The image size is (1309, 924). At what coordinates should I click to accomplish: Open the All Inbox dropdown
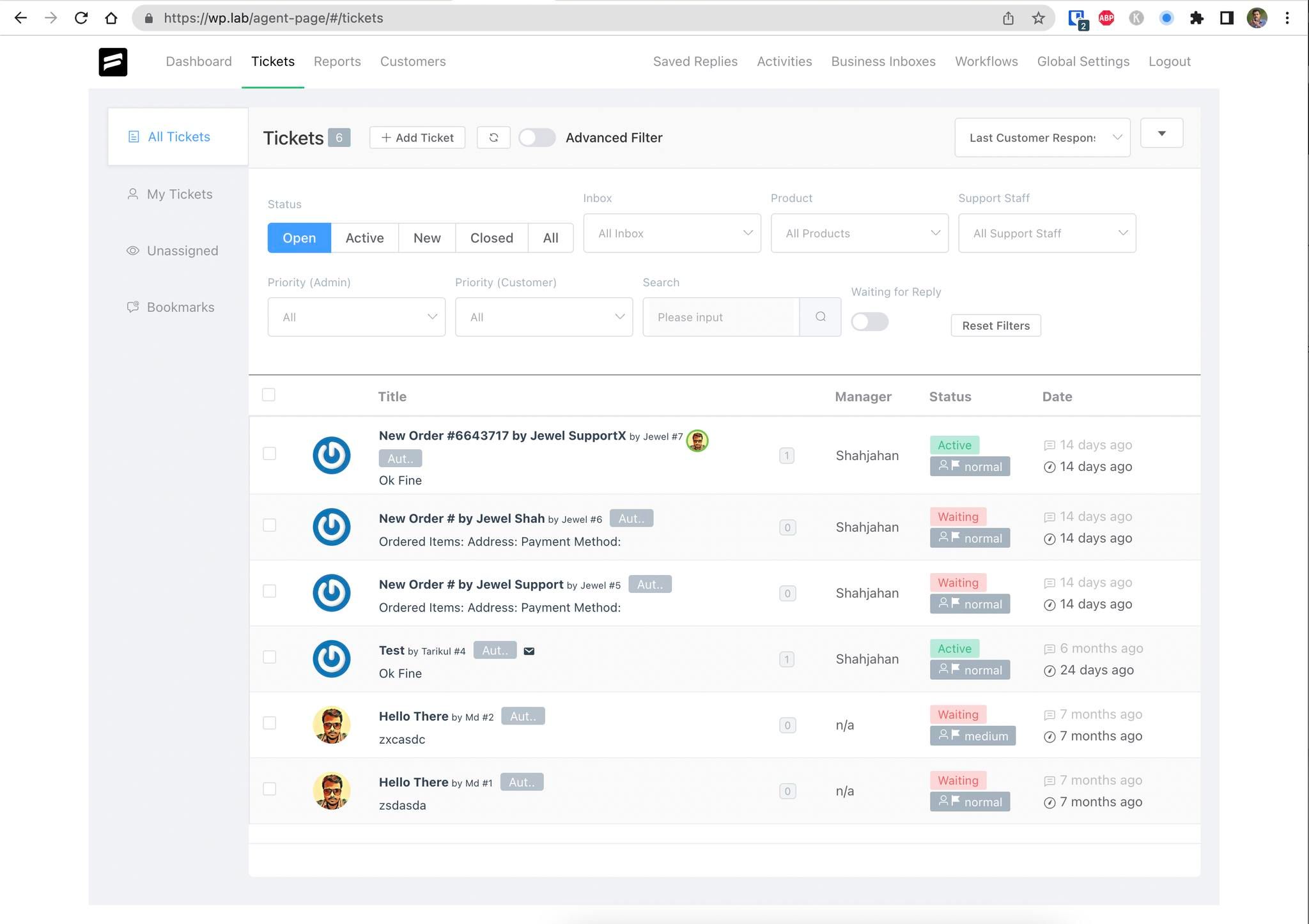click(672, 233)
